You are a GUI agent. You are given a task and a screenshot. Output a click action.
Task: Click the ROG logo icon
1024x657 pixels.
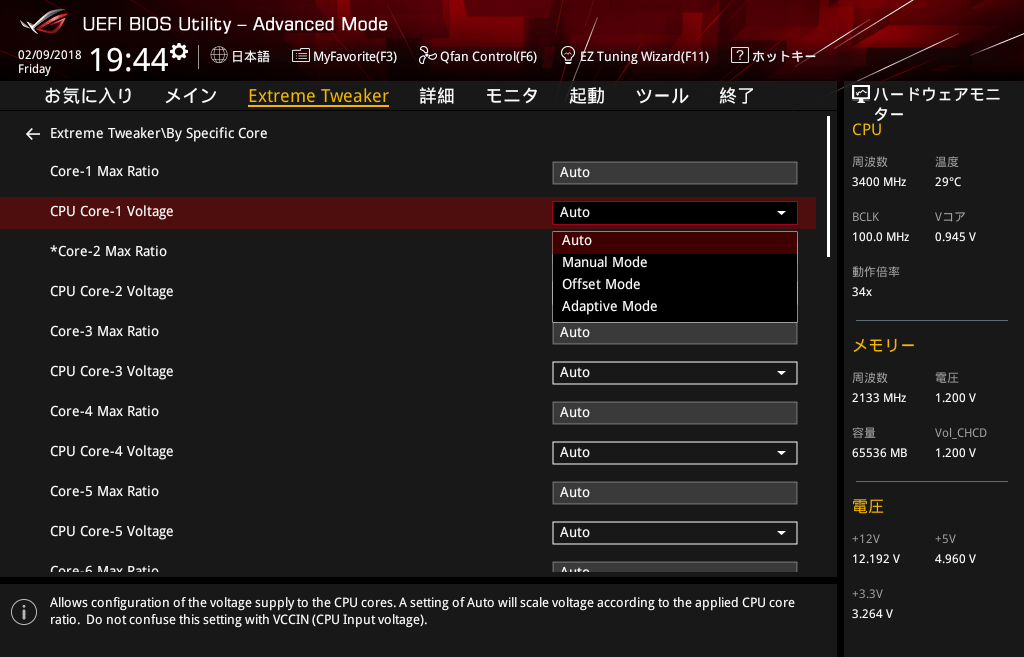click(x=44, y=22)
